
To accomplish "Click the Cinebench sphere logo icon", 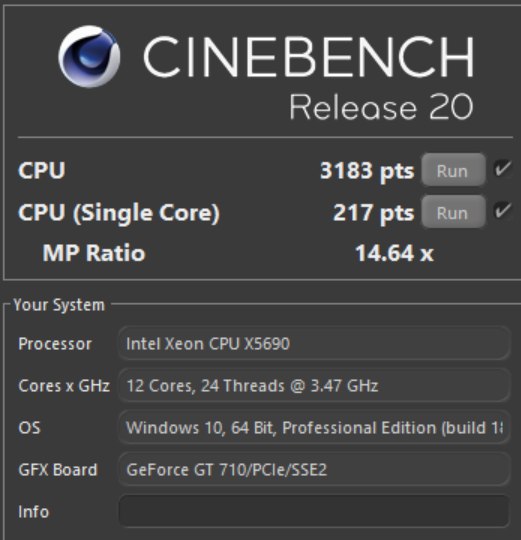I will 89,56.
